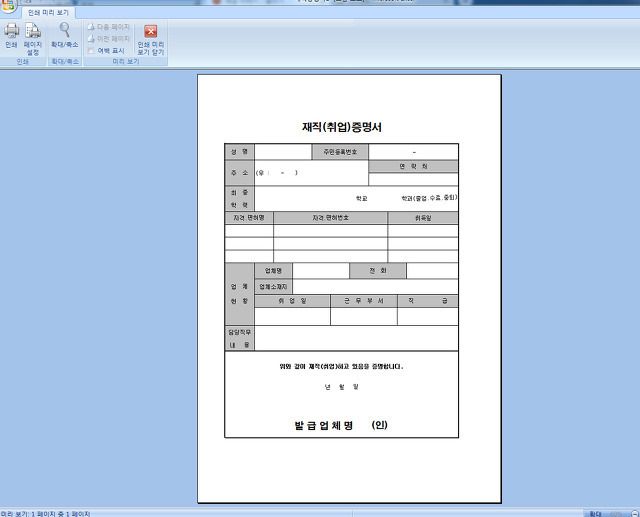Click the '취 업 일' header cell
The width and height of the screenshot is (640, 517).
click(292, 301)
